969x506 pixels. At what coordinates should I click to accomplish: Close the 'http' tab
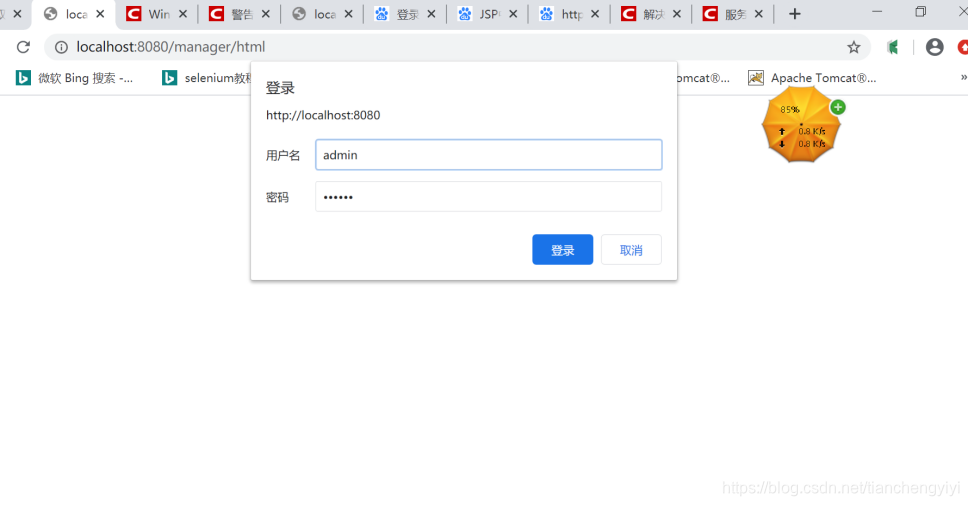tap(595, 14)
